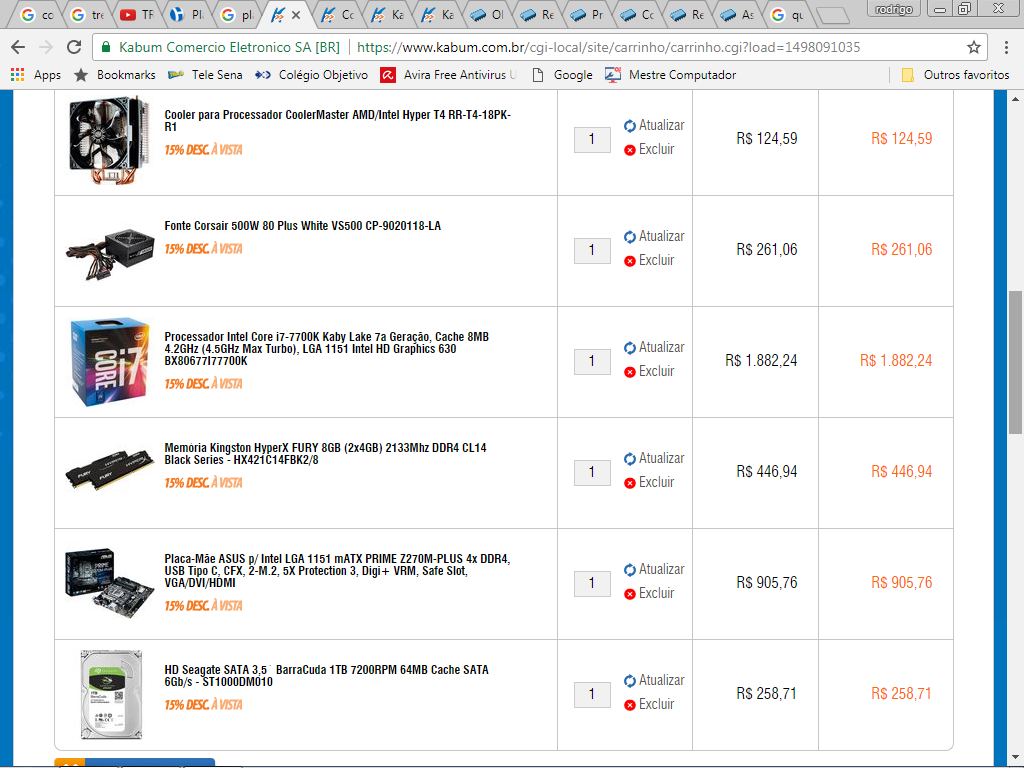Open the Avira Free Antivirus bookmark
Screen dimensions: 1024x768
tap(448, 74)
